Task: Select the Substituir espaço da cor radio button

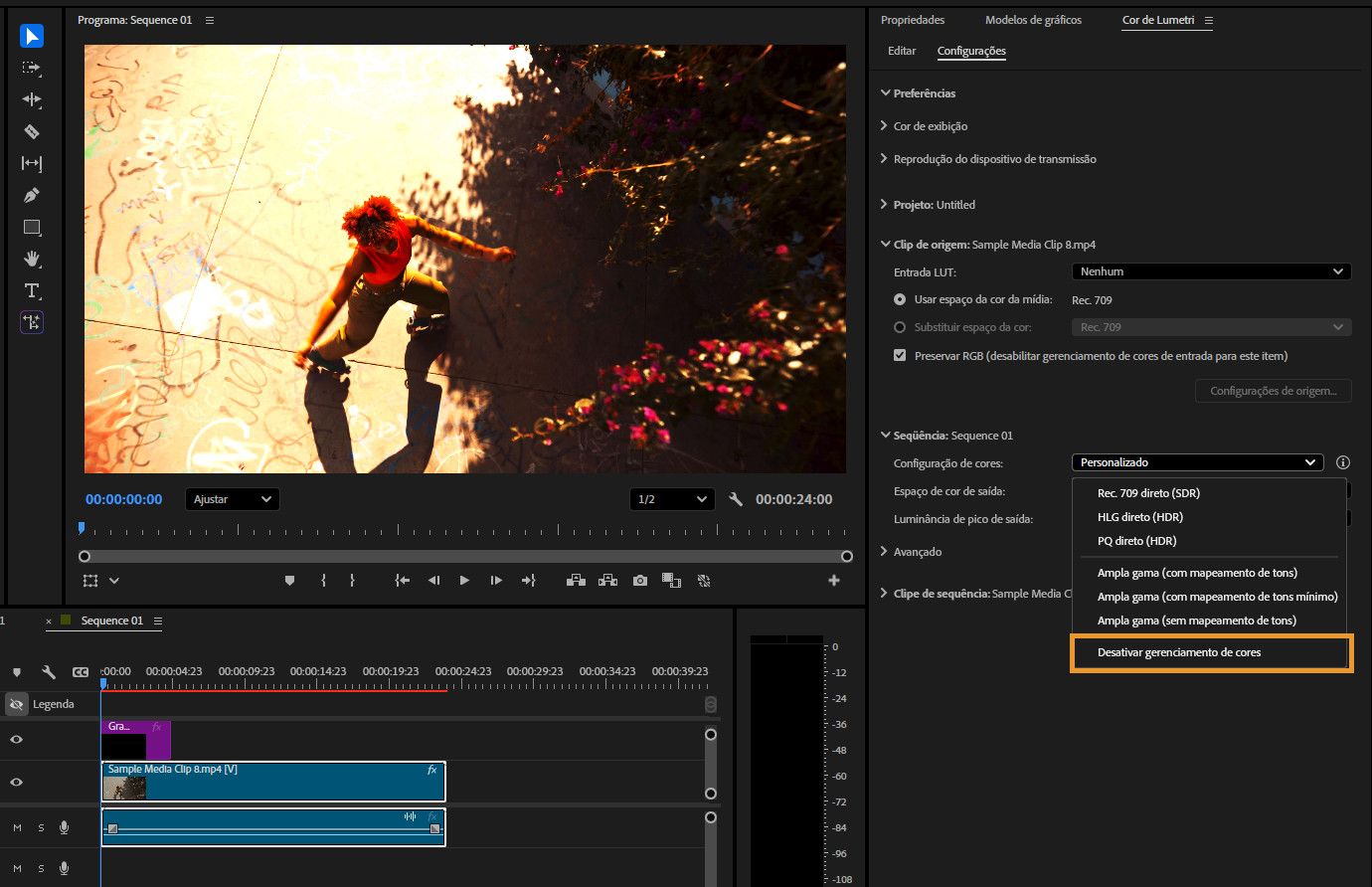Action: point(900,327)
